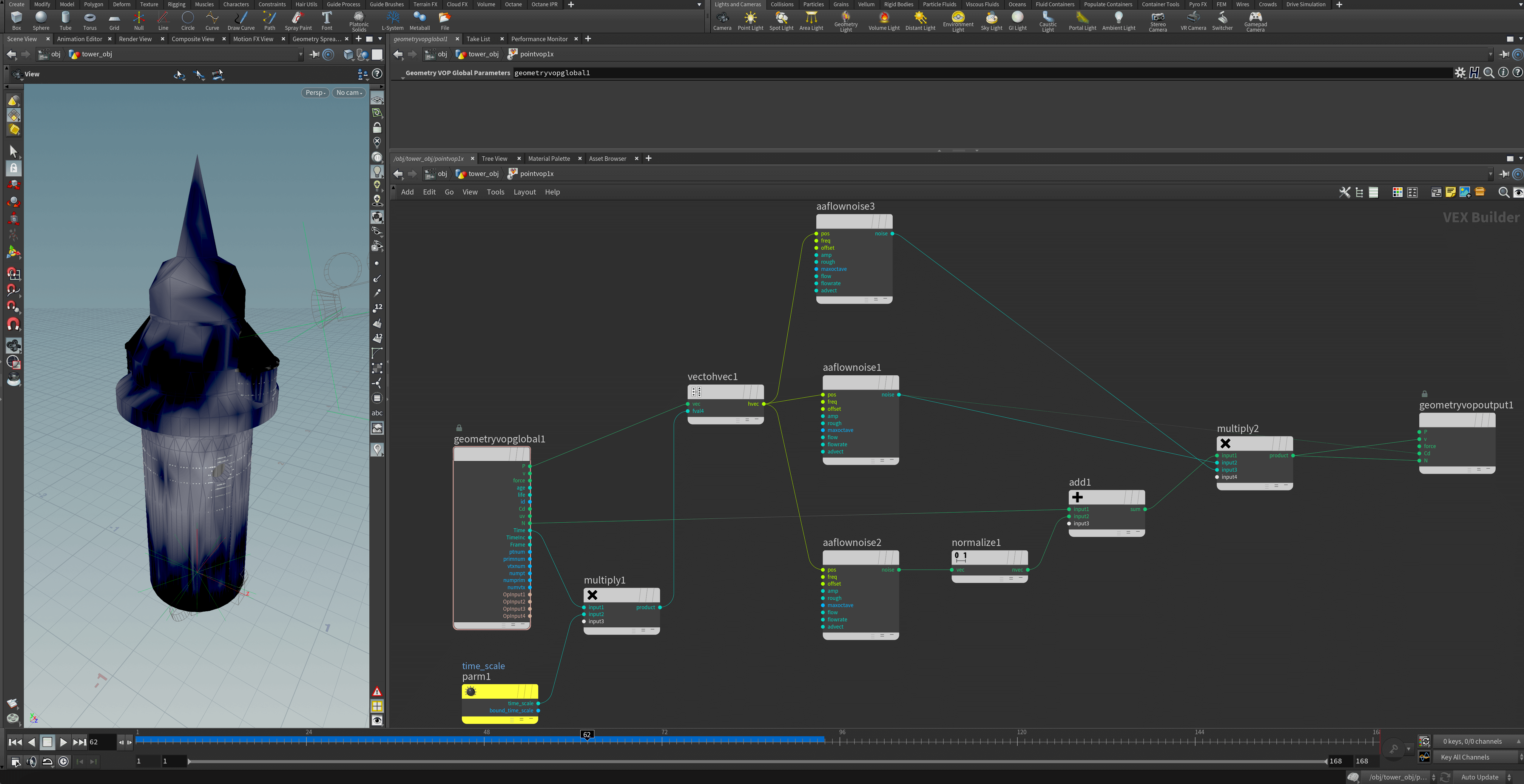Image resolution: width=1524 pixels, height=784 pixels.
Task: Click the Tools menu in network editor
Action: 495,192
